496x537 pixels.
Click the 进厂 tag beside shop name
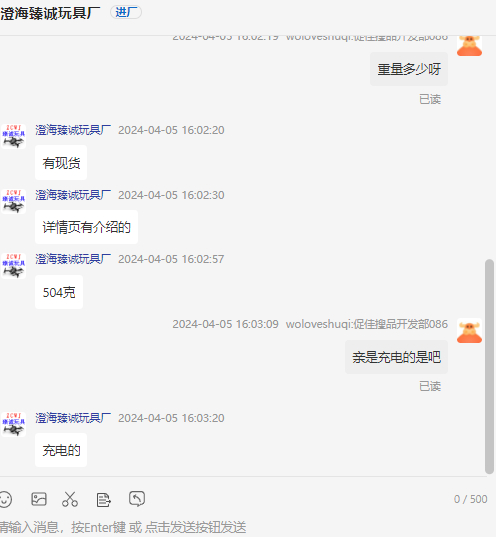point(126,13)
